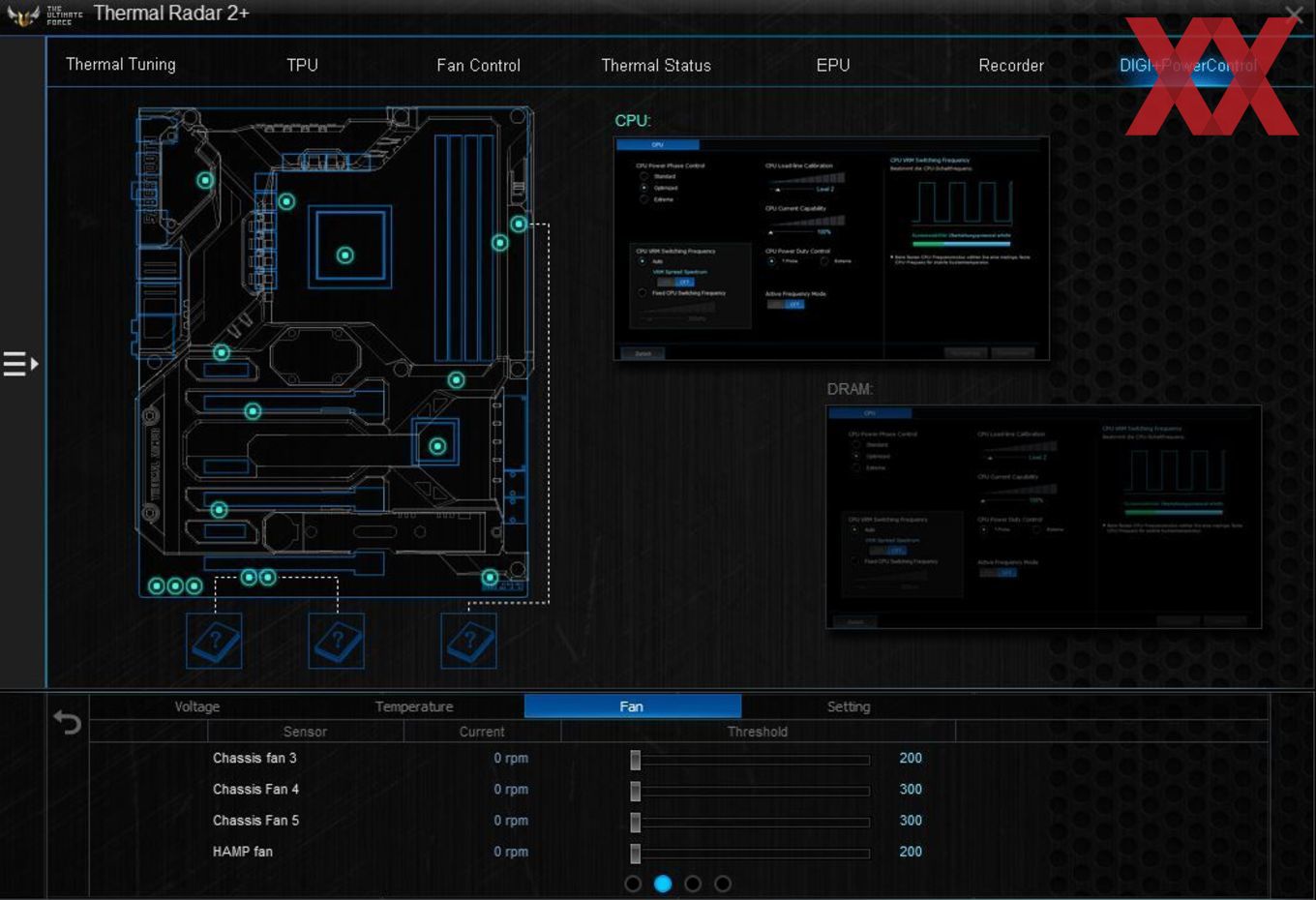The width and height of the screenshot is (1316, 900).
Task: Open the CPU power control preview thumbnail
Action: coord(831,249)
